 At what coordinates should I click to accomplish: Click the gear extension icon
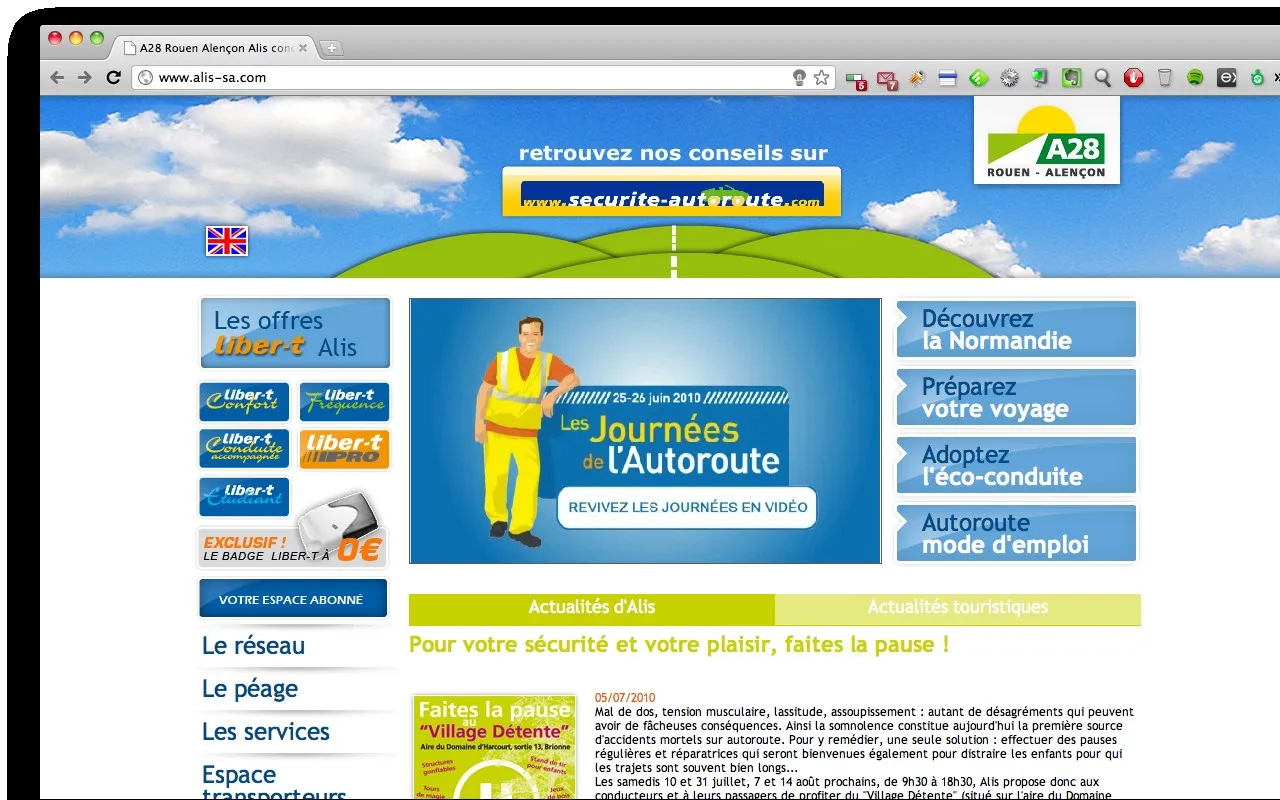click(1010, 77)
